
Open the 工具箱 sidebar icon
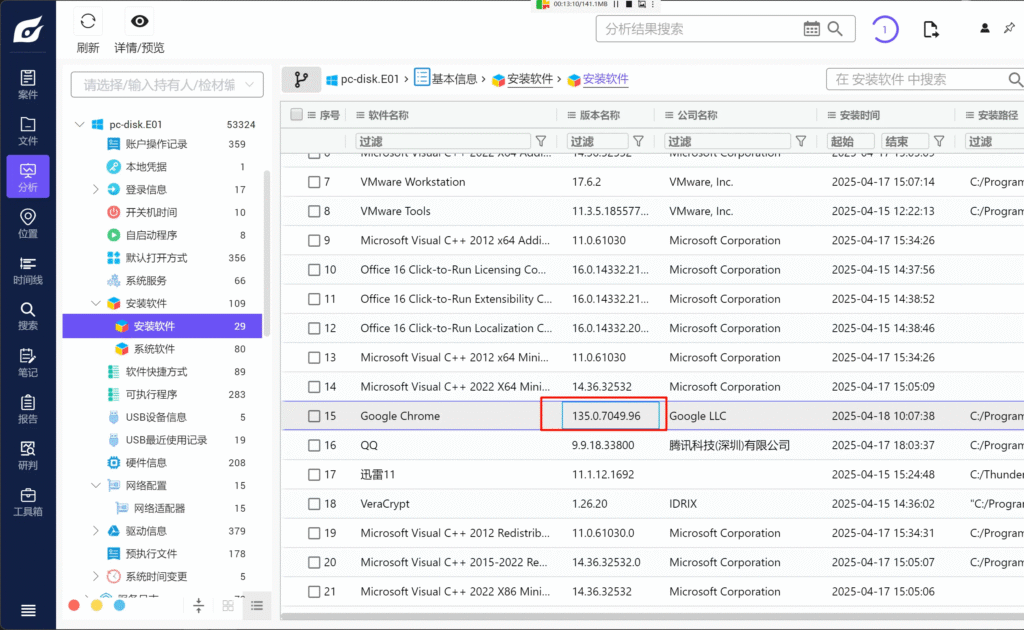tap(28, 502)
